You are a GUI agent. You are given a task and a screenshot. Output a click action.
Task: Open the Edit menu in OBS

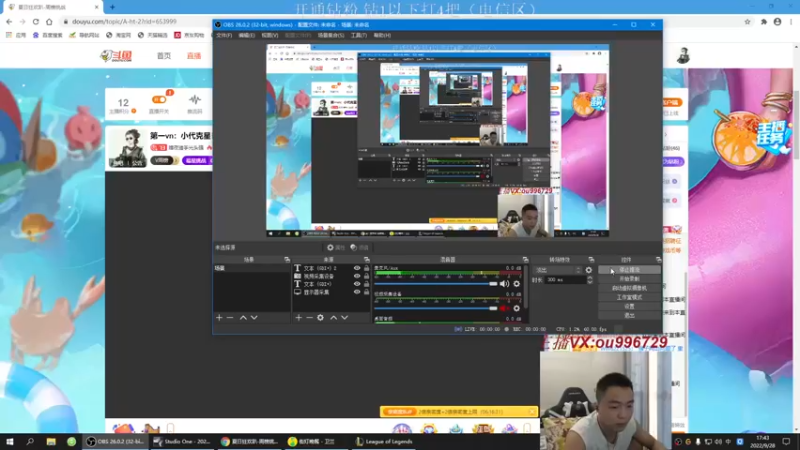(x=246, y=35)
